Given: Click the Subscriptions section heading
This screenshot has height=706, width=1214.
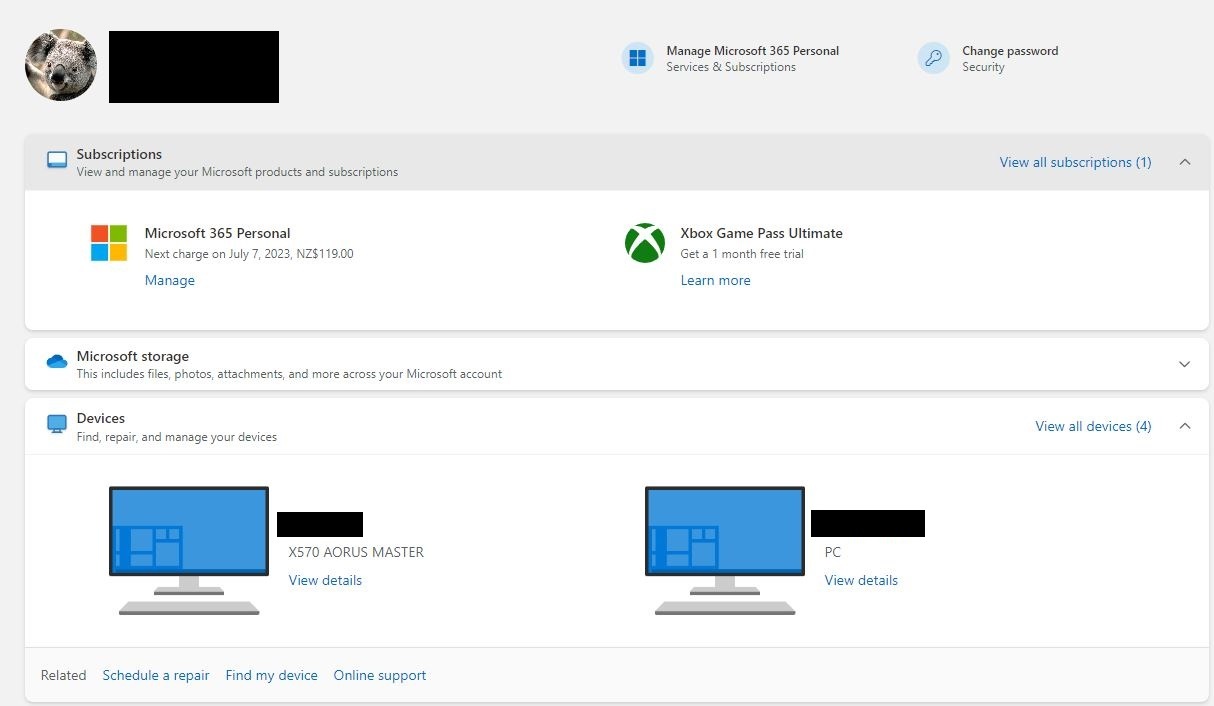Looking at the screenshot, I should 119,154.
